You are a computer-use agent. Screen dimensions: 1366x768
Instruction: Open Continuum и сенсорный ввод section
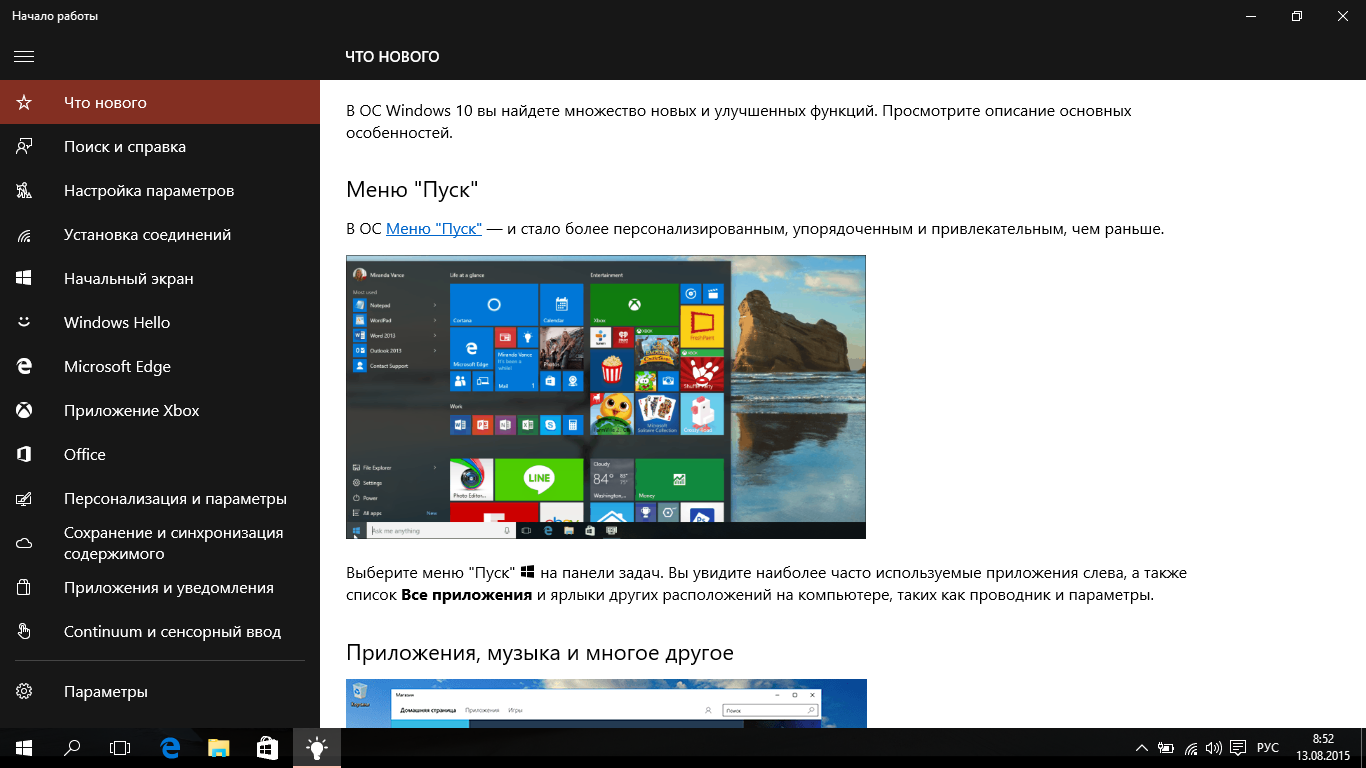[160, 632]
